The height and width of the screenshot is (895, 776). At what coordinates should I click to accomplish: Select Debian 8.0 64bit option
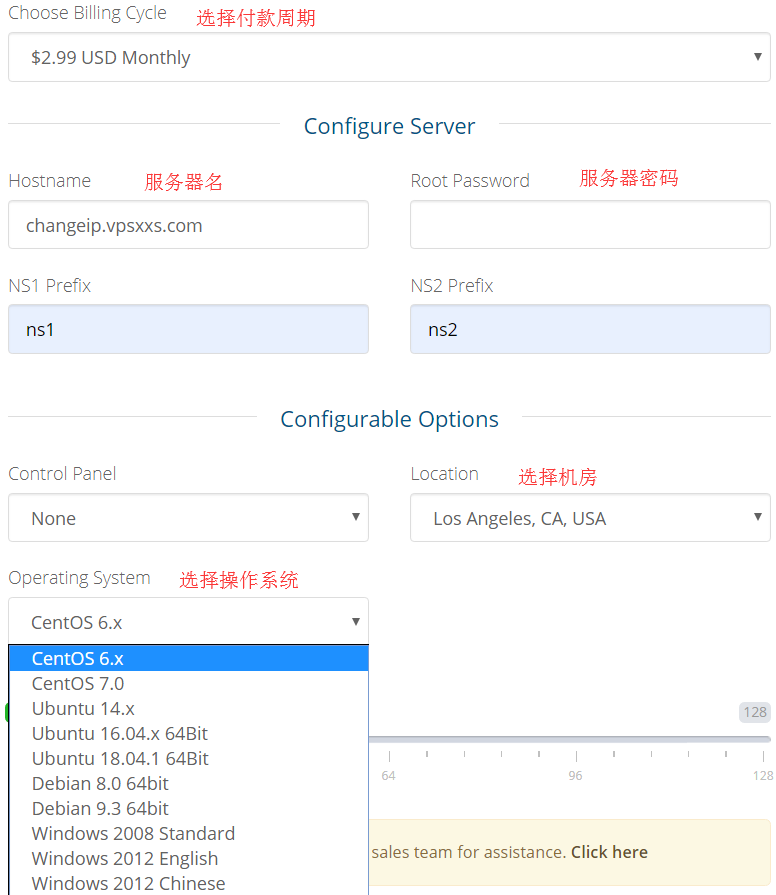point(189,784)
